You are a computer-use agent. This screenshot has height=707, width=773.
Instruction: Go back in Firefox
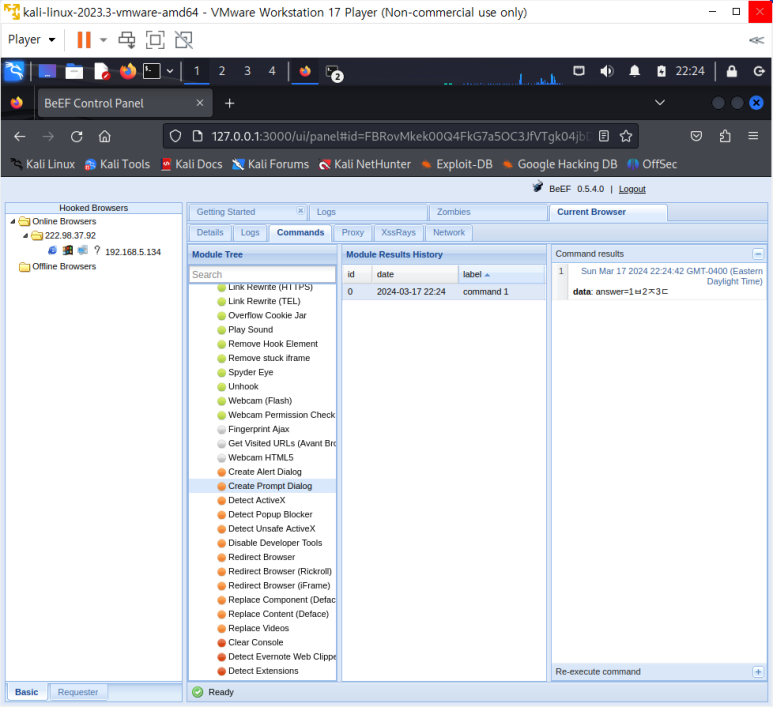(20, 137)
